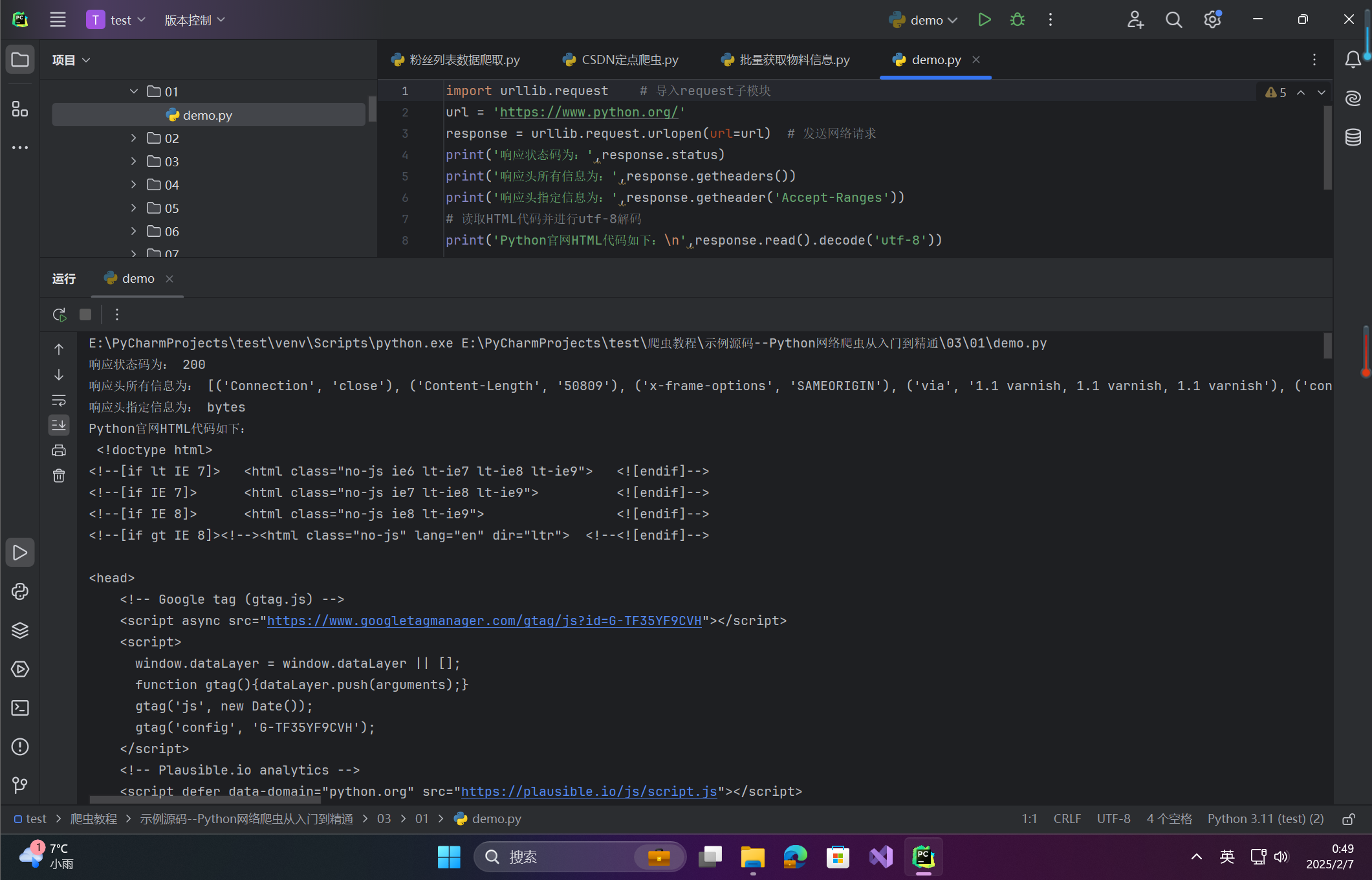Open Git version control tool window

20,785
